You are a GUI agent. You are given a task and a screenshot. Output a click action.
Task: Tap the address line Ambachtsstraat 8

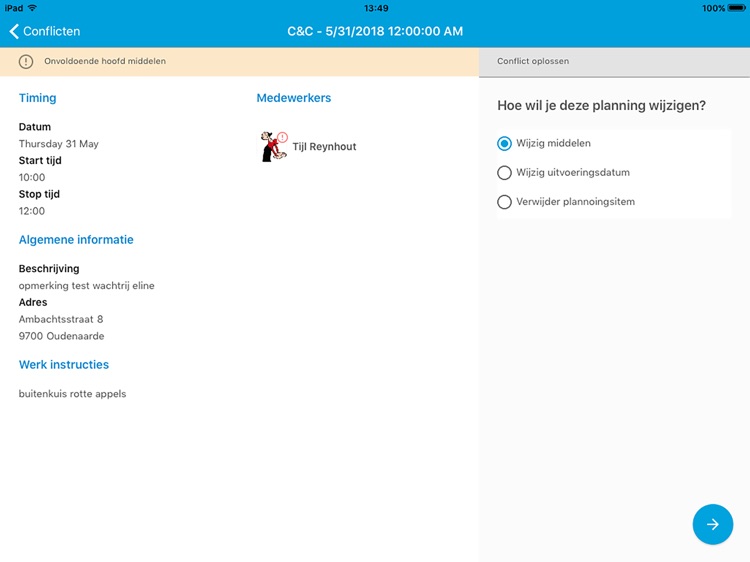click(61, 319)
